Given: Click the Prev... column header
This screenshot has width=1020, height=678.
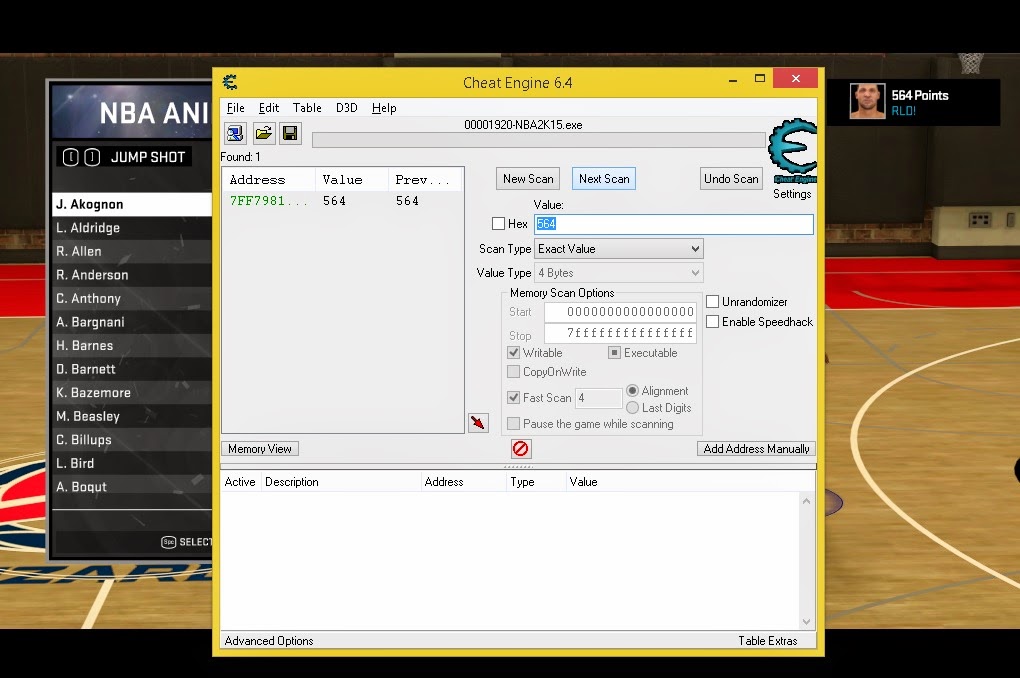Looking at the screenshot, I should (x=425, y=180).
